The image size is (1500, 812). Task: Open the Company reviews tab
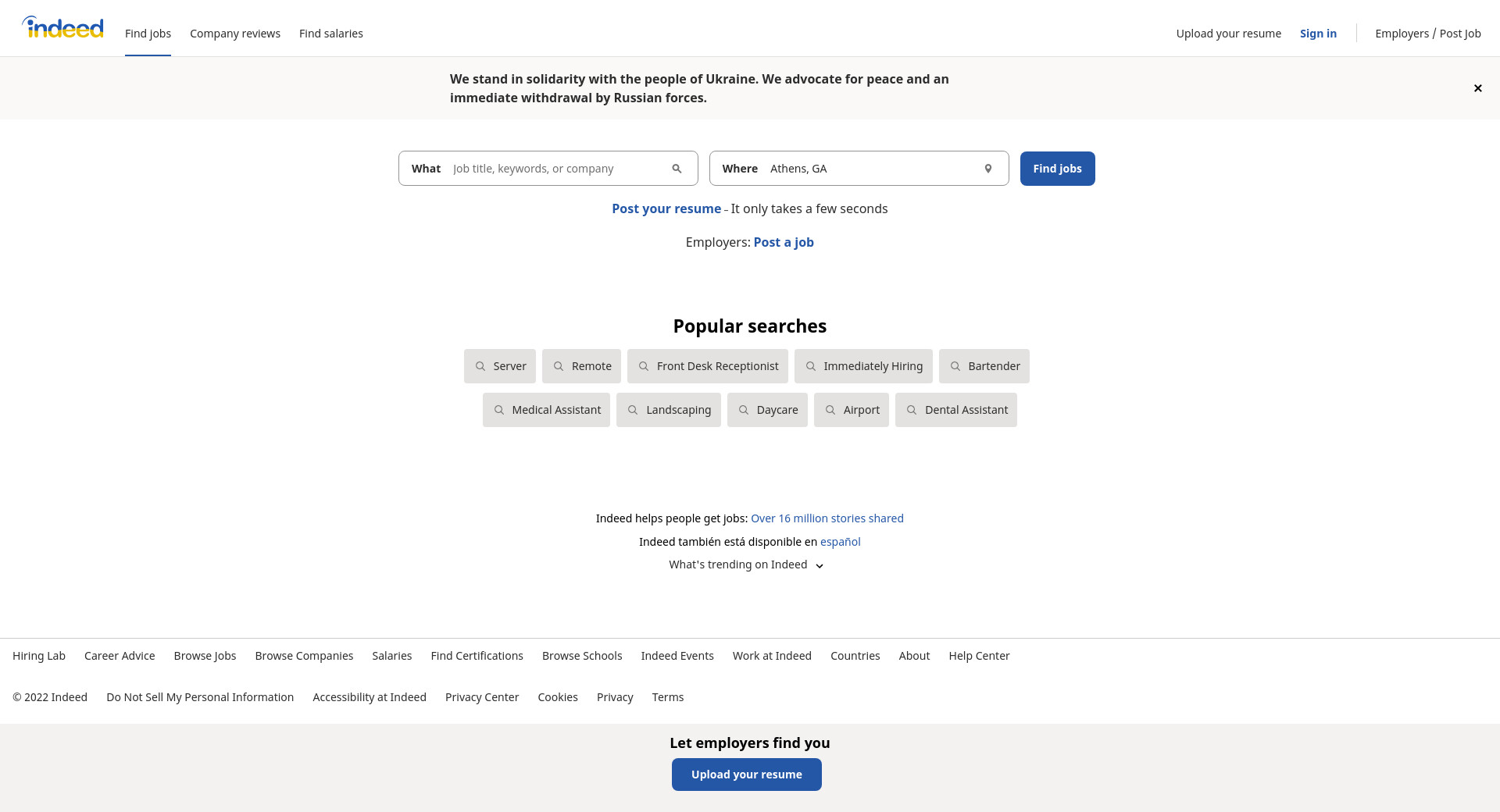pos(235,34)
